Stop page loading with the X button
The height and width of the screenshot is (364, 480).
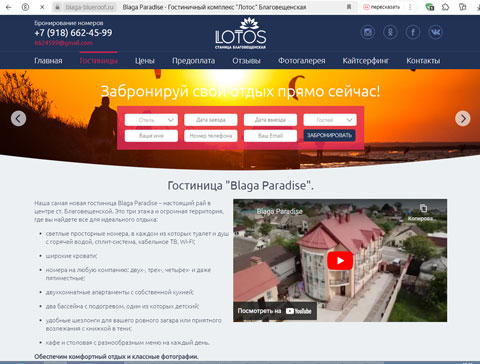tap(42, 7)
